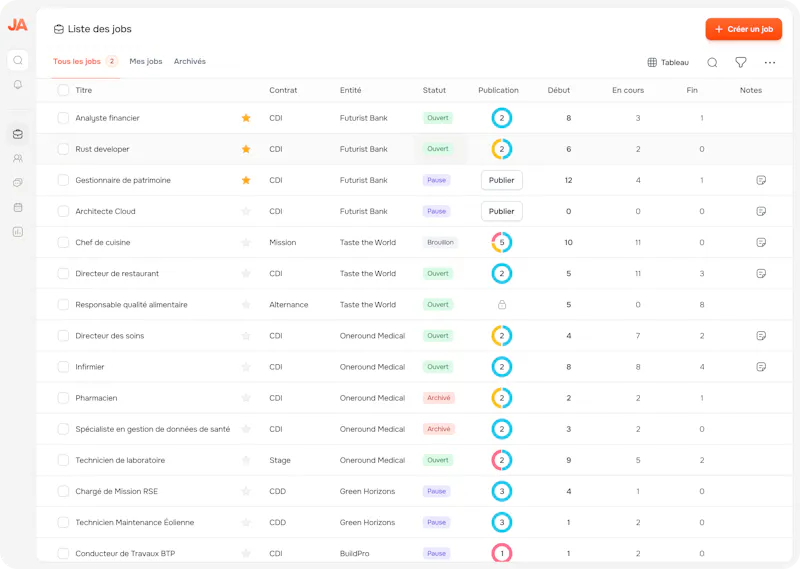
Task: Switch to Archivés tab
Action: [190, 61]
